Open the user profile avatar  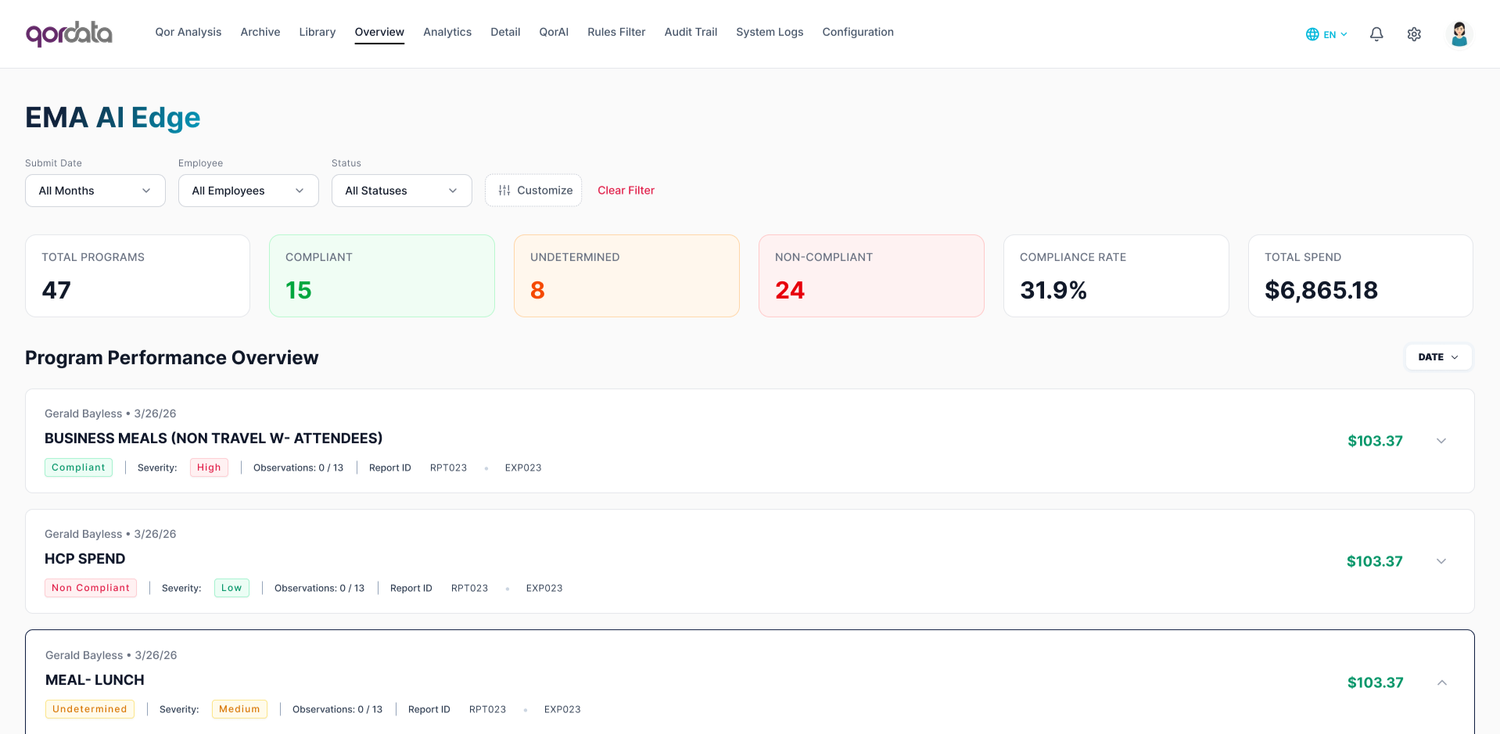(1459, 34)
